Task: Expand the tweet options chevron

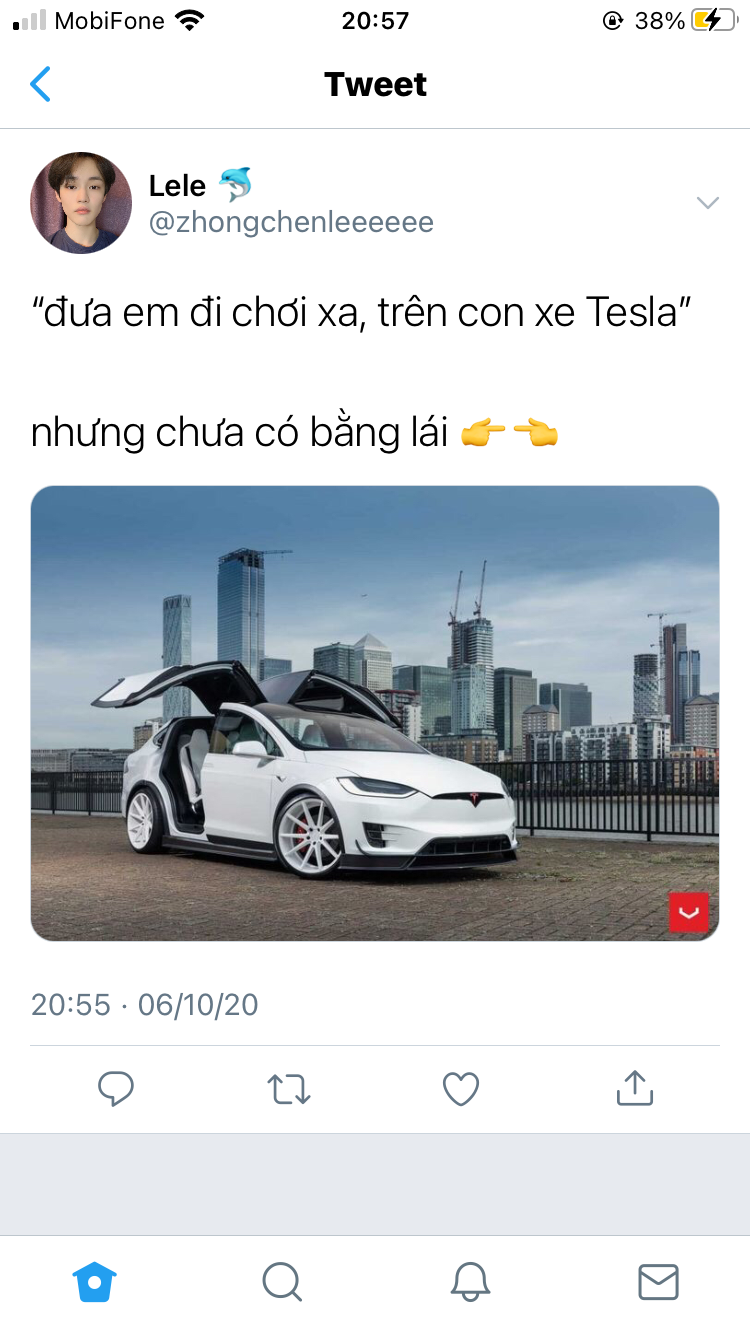Action: click(x=708, y=203)
